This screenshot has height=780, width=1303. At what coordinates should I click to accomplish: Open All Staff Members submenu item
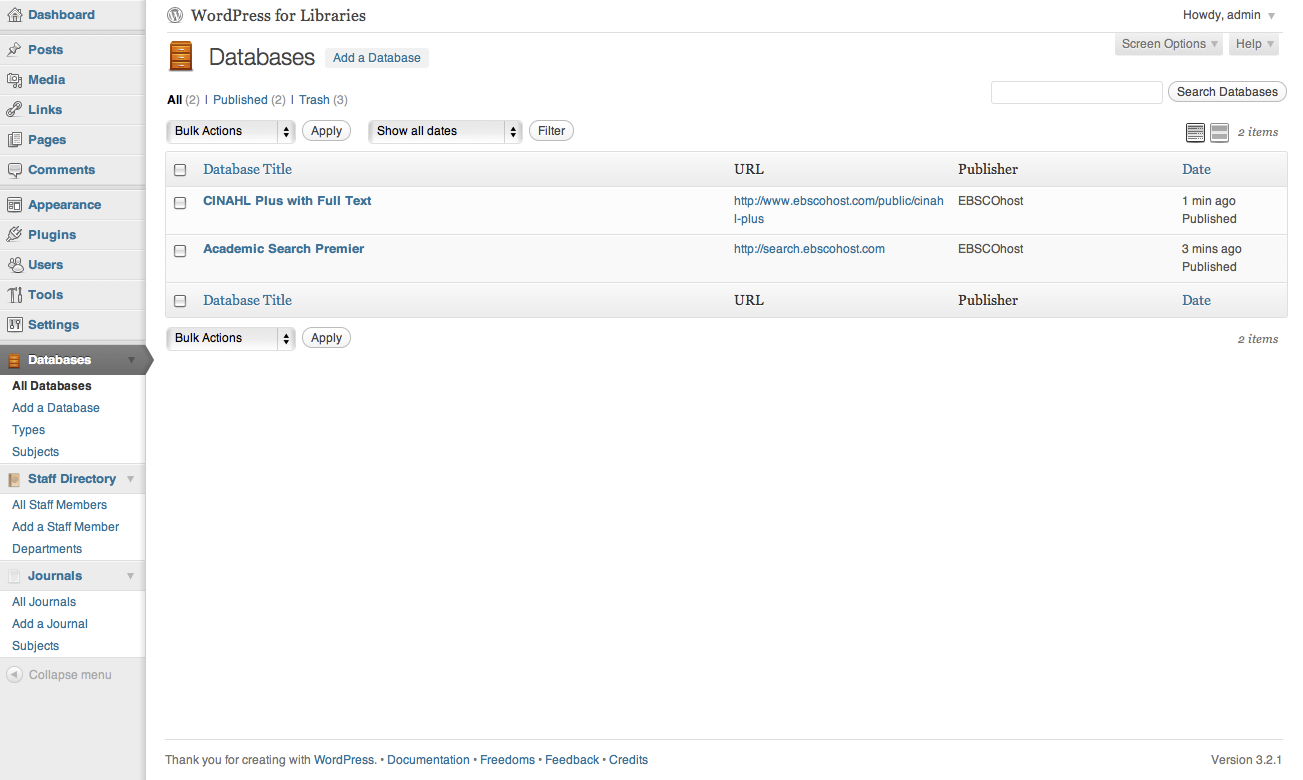pos(59,505)
